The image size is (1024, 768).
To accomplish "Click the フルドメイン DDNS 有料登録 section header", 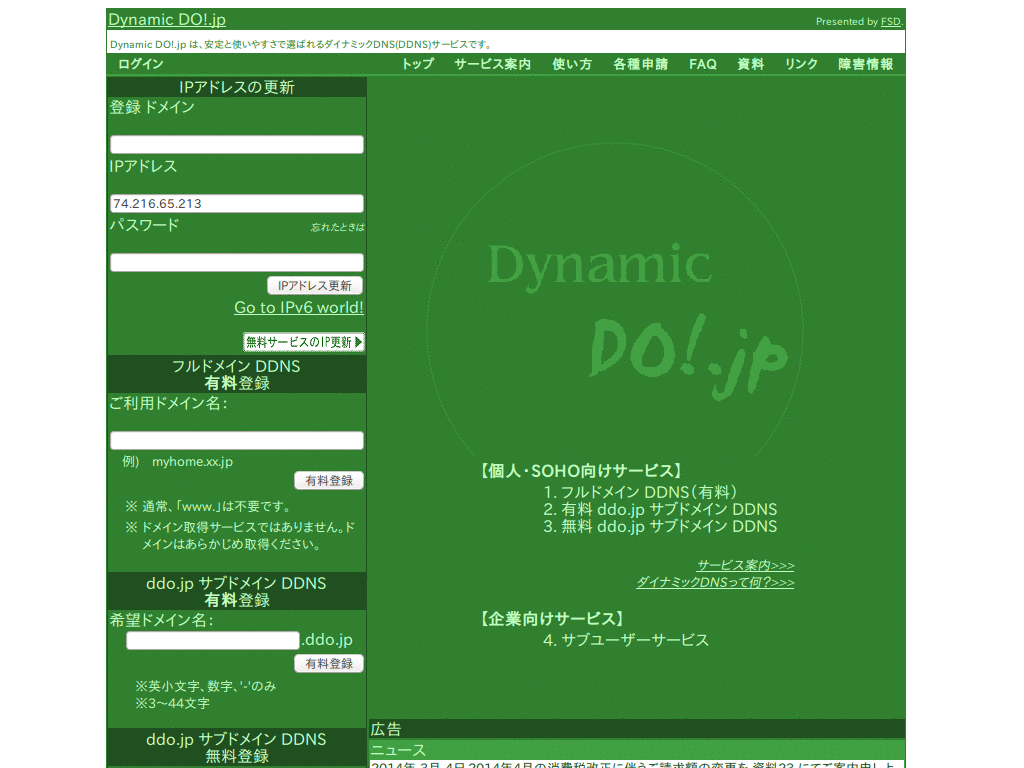I will (x=236, y=374).
